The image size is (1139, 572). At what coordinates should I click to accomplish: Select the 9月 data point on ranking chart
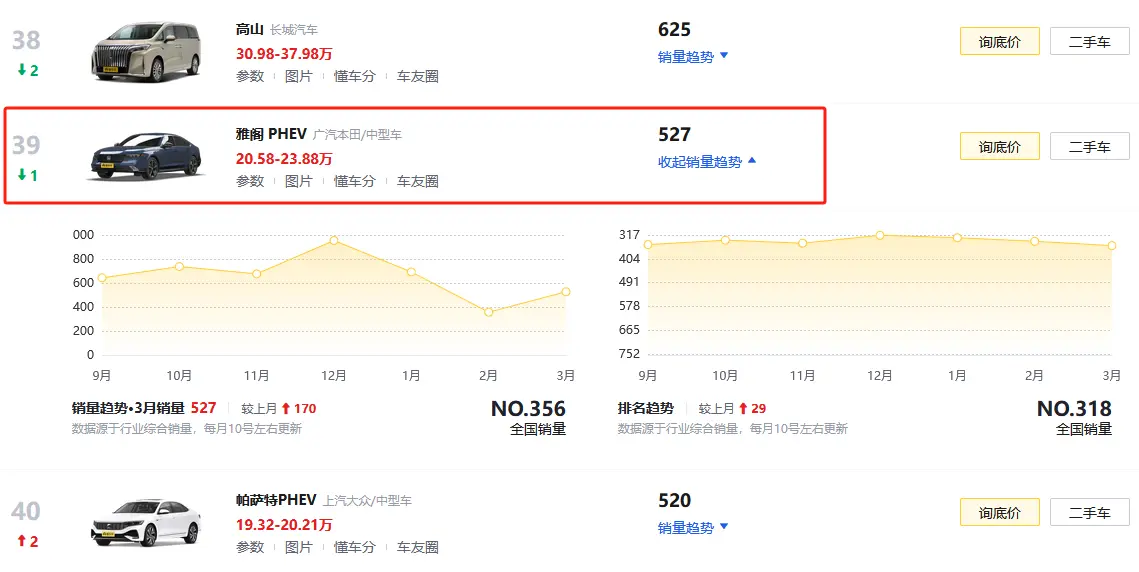point(648,244)
